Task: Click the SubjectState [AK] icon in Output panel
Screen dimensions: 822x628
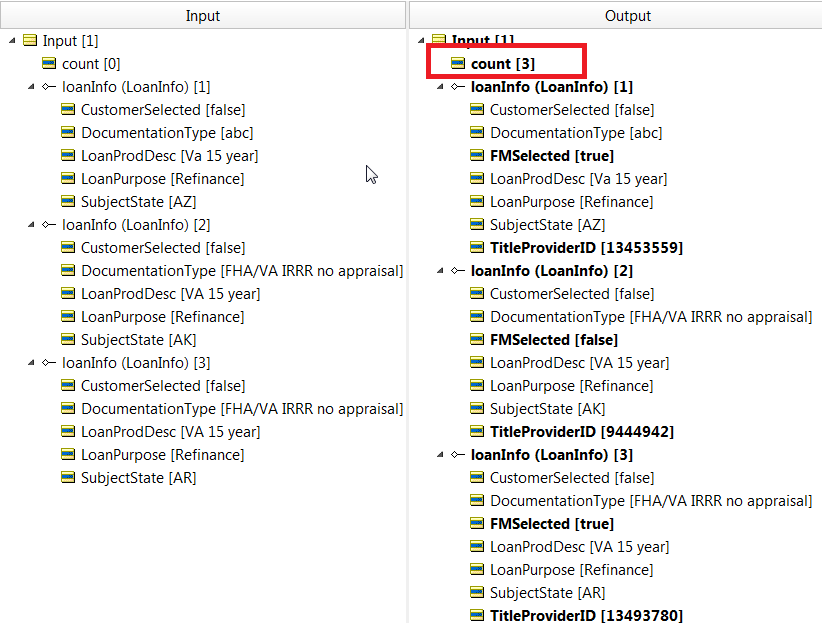Action: pyautogui.click(x=477, y=408)
